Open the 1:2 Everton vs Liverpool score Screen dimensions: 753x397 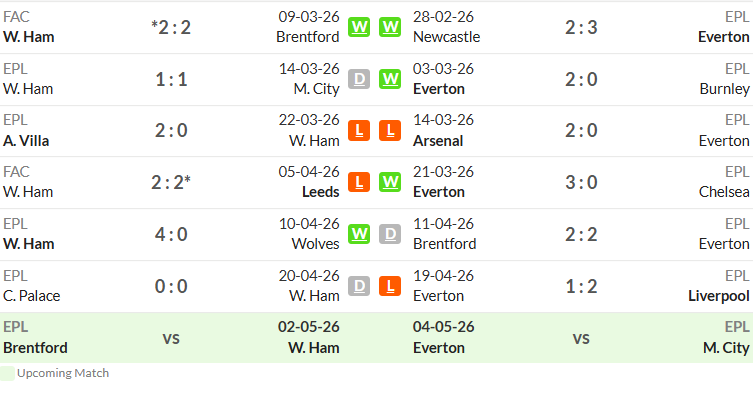tap(581, 286)
